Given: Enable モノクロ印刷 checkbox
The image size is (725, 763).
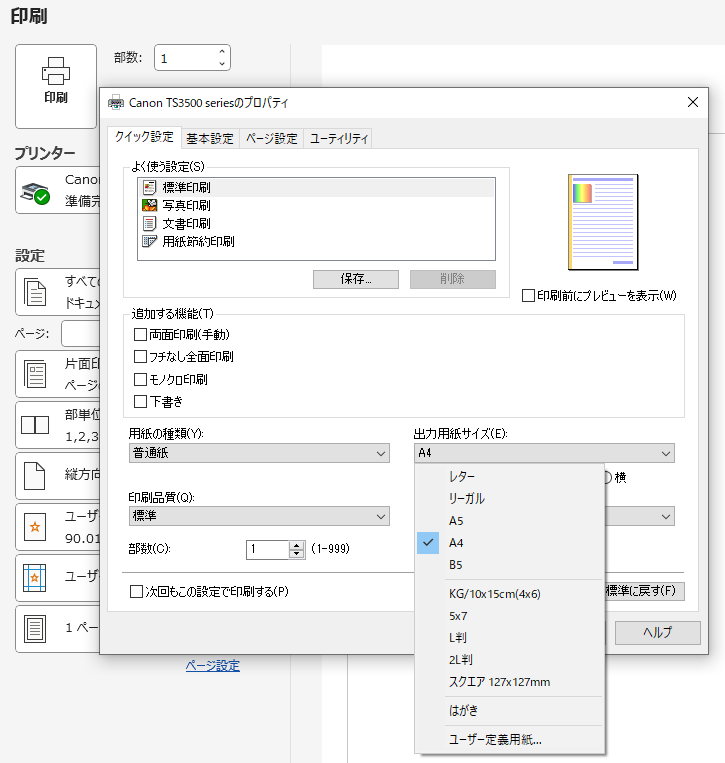Looking at the screenshot, I should click(x=140, y=379).
